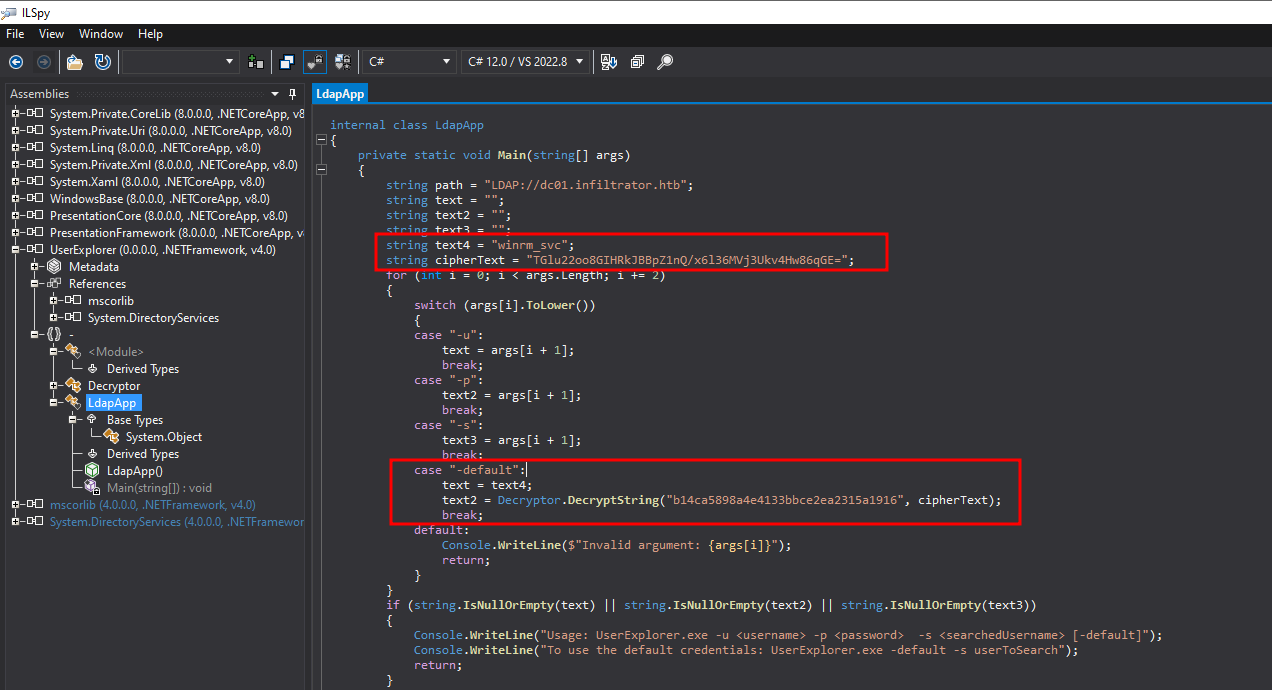Toggle show private and internal types
1272x690 pixels.
click(314, 62)
